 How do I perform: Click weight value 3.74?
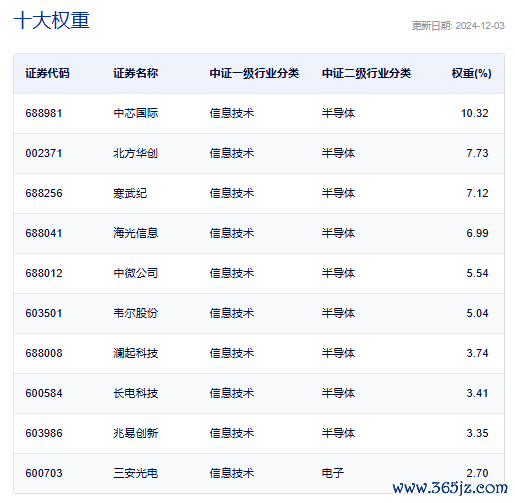[x=477, y=353]
